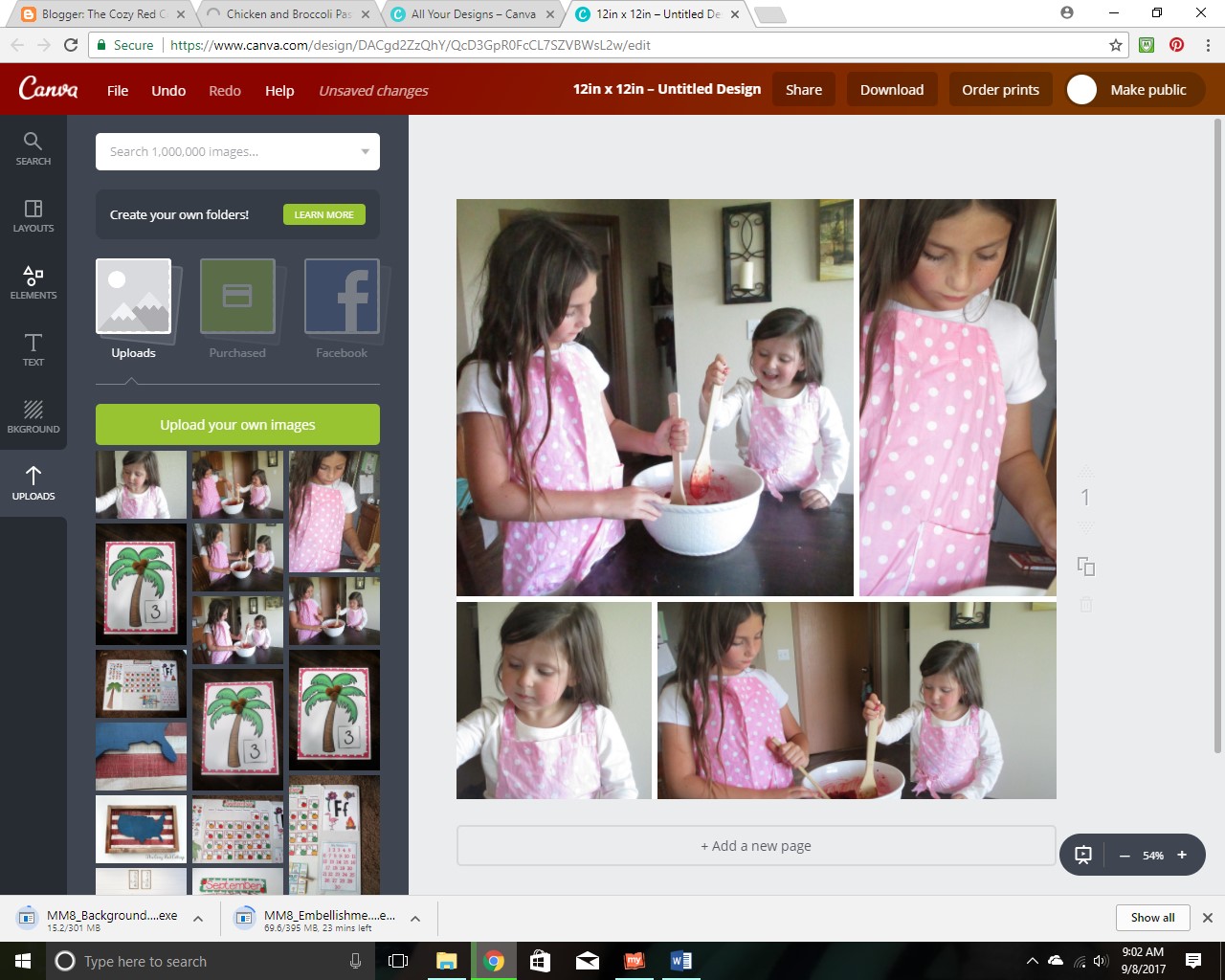Click Upload your own images
Viewport: 1225px width, 980px height.
[x=237, y=424]
